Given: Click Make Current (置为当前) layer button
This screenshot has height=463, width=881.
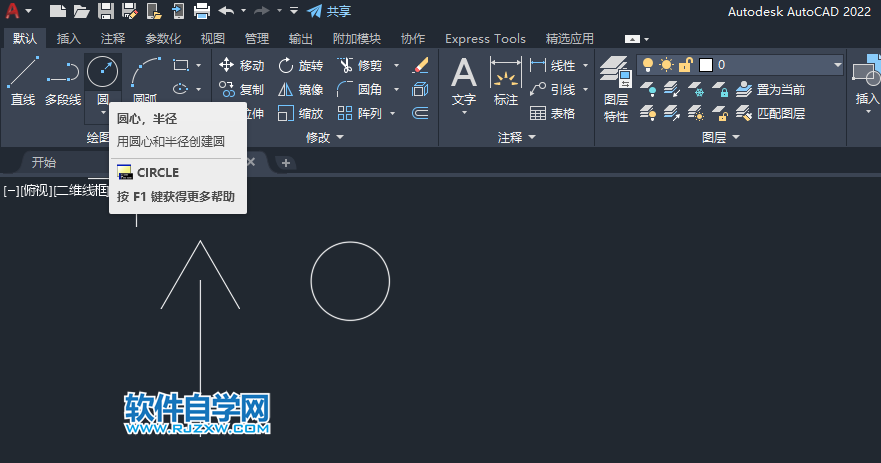Looking at the screenshot, I should [770, 89].
